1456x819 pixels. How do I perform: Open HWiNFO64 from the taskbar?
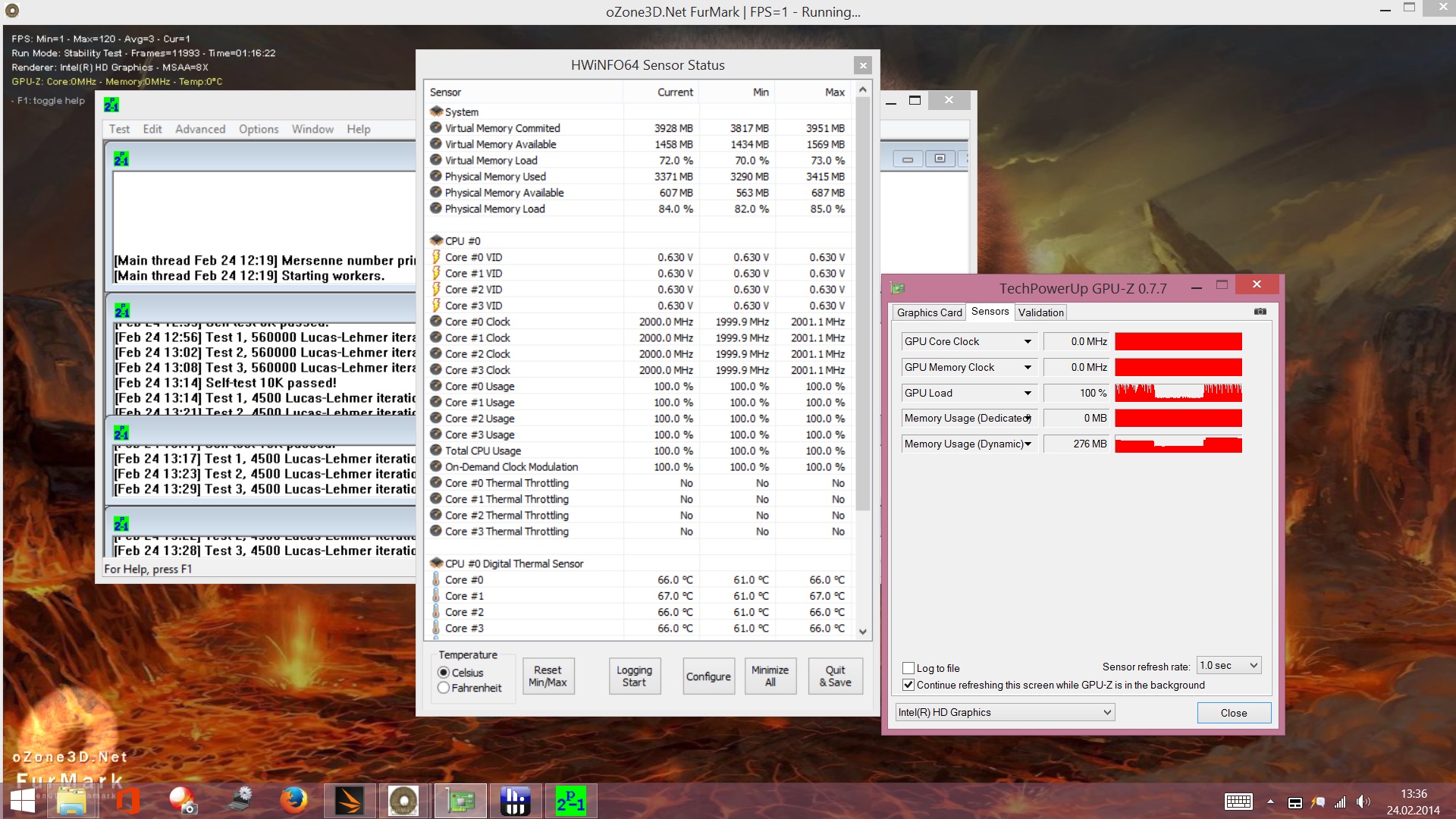pos(515,801)
